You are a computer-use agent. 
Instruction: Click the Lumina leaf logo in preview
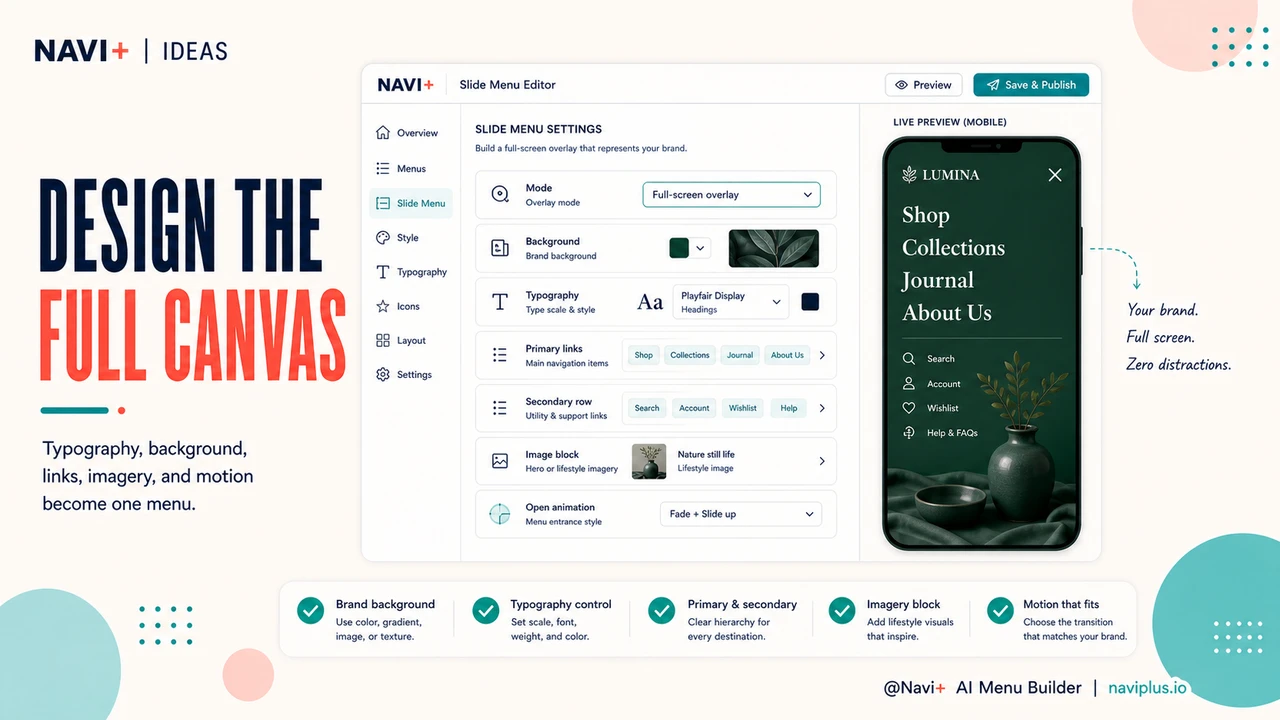(x=909, y=174)
